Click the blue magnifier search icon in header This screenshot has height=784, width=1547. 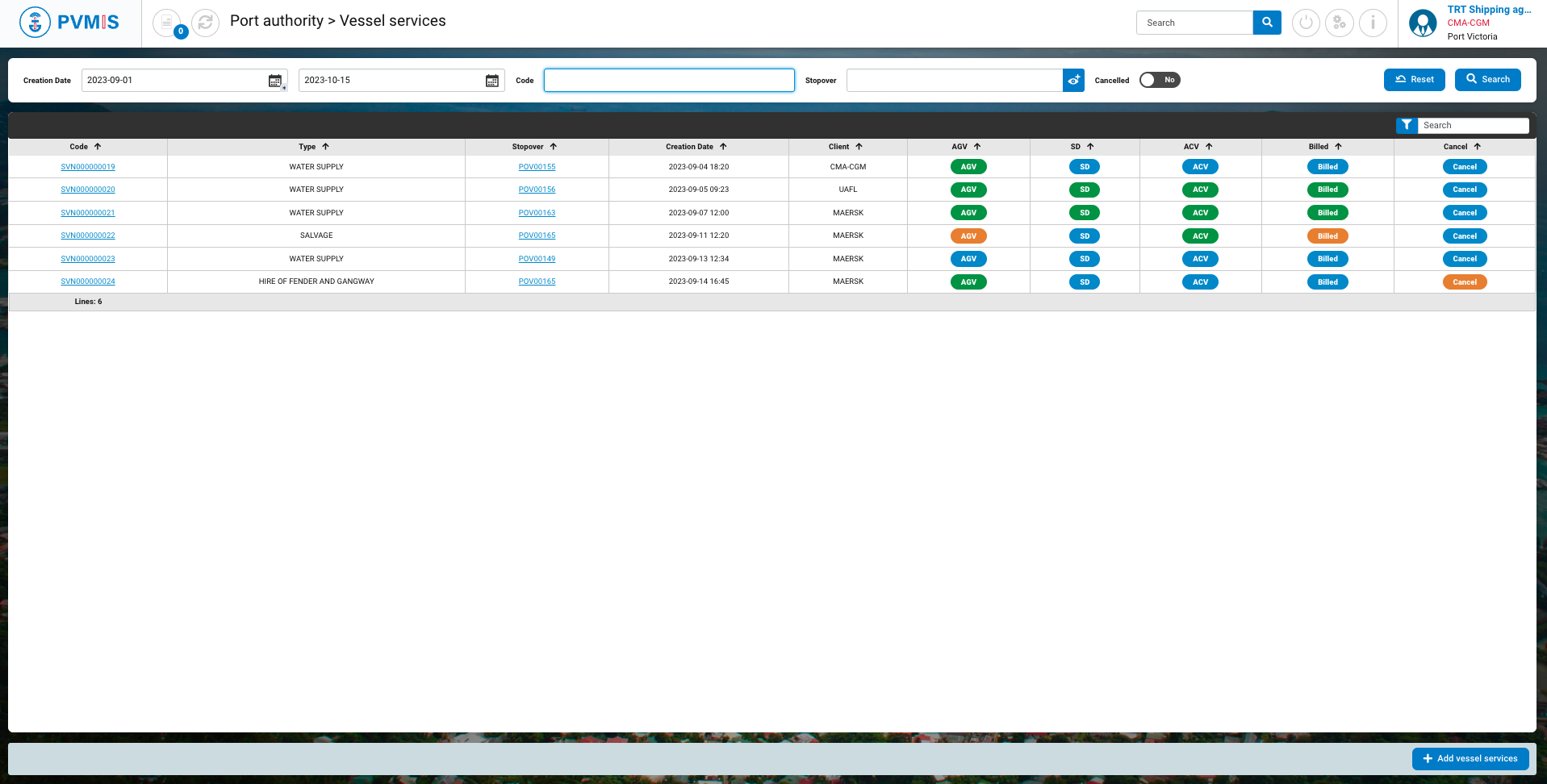click(x=1267, y=23)
